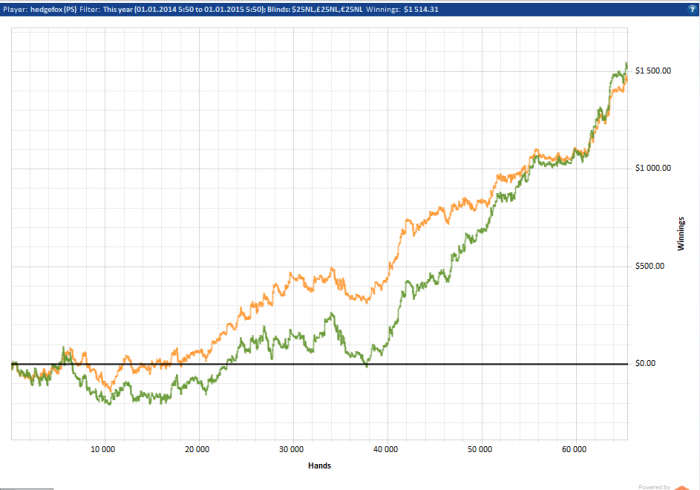This screenshot has height=490, width=700.
Task: Select the 40 000 hands tick label
Action: tap(385, 449)
